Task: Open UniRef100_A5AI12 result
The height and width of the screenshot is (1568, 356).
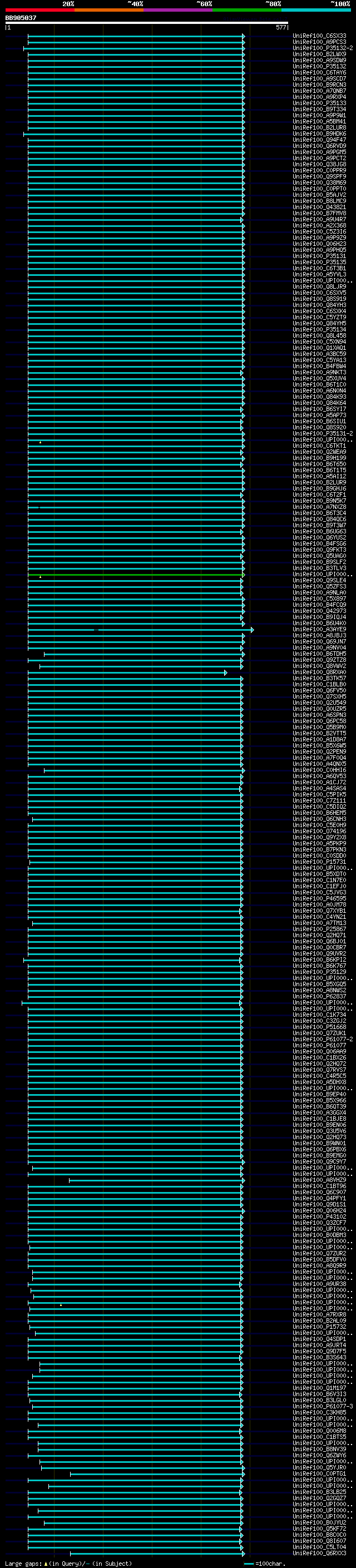Action: (x=319, y=477)
